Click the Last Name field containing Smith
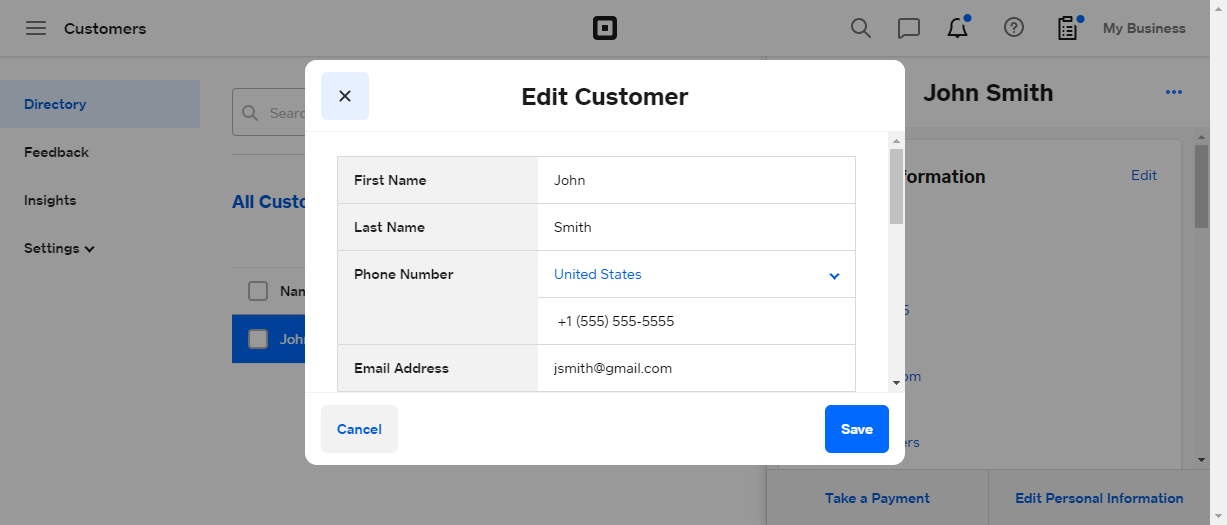1227x525 pixels. [x=696, y=227]
